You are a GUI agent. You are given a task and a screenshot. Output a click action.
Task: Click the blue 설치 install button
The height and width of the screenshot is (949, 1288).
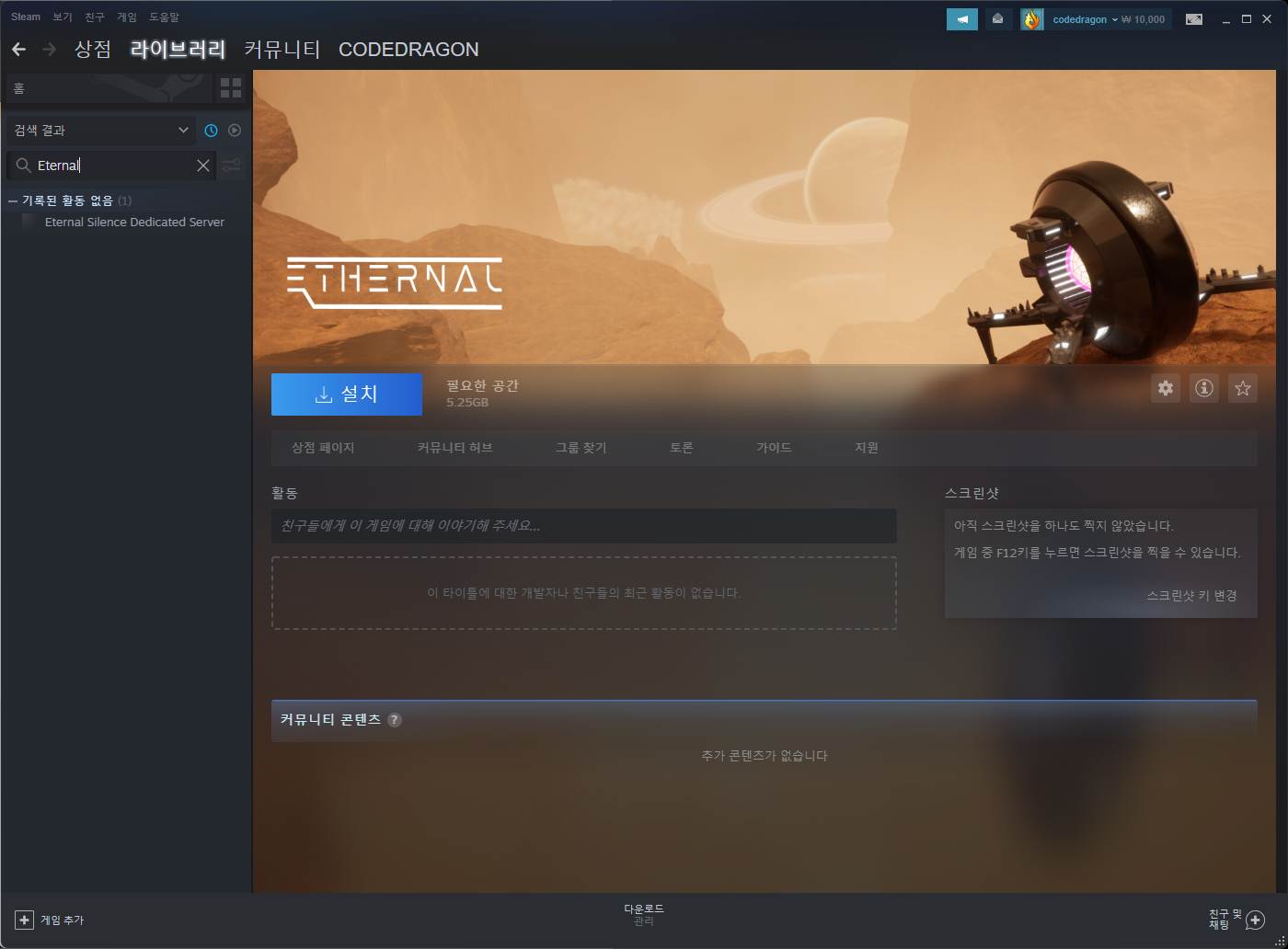(x=347, y=394)
